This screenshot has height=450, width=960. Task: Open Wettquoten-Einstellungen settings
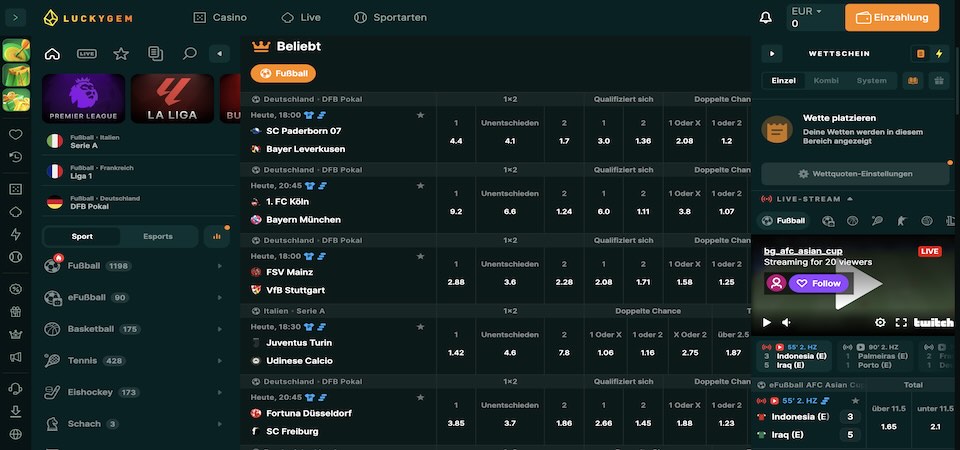(x=855, y=174)
